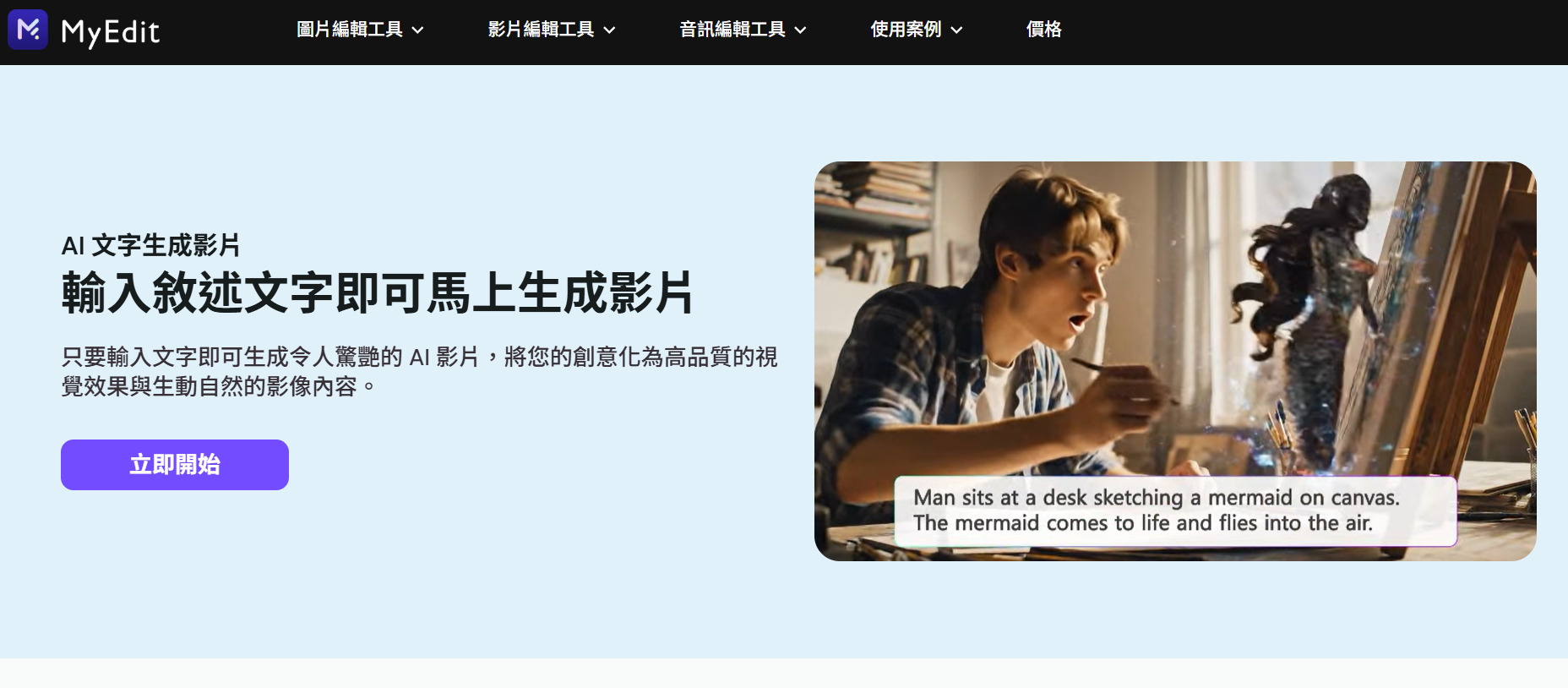Click the 立即開始 button
Viewport: 1568px width, 688px height.
(x=175, y=465)
